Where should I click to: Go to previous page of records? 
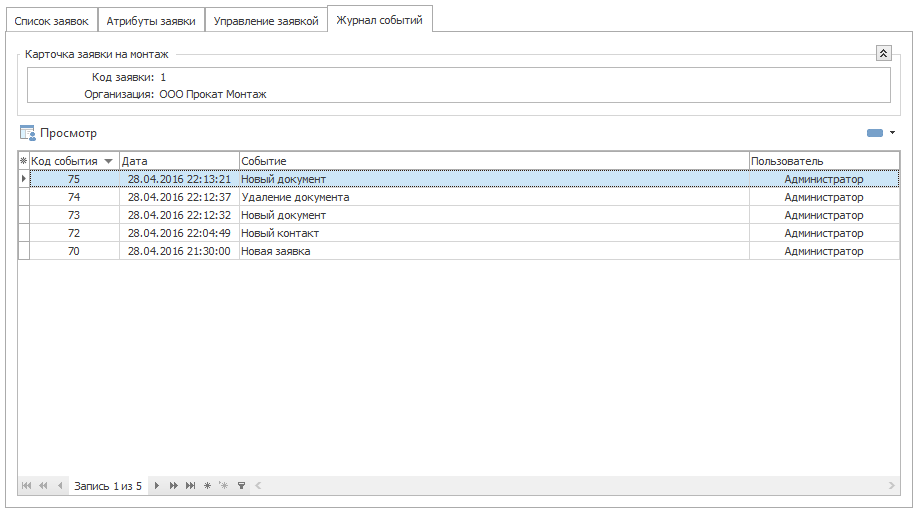coord(43,486)
